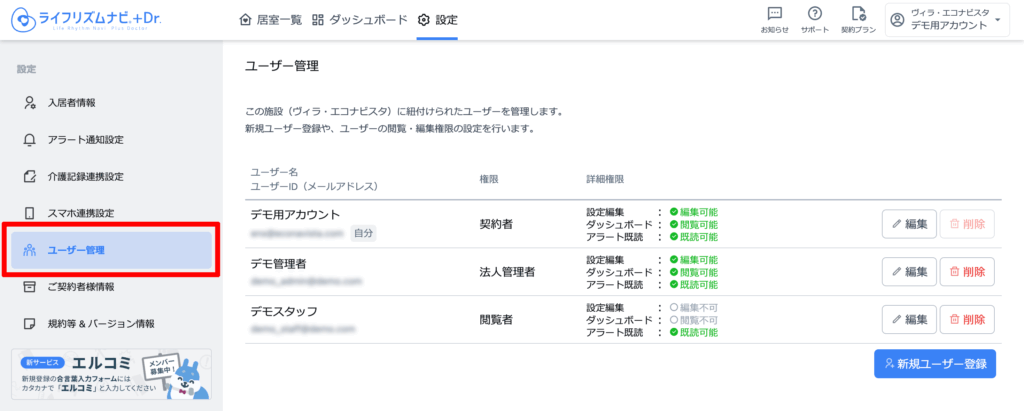The width and height of the screenshot is (1024, 411).
Task: Click the サポート help icon
Action: tap(814, 20)
